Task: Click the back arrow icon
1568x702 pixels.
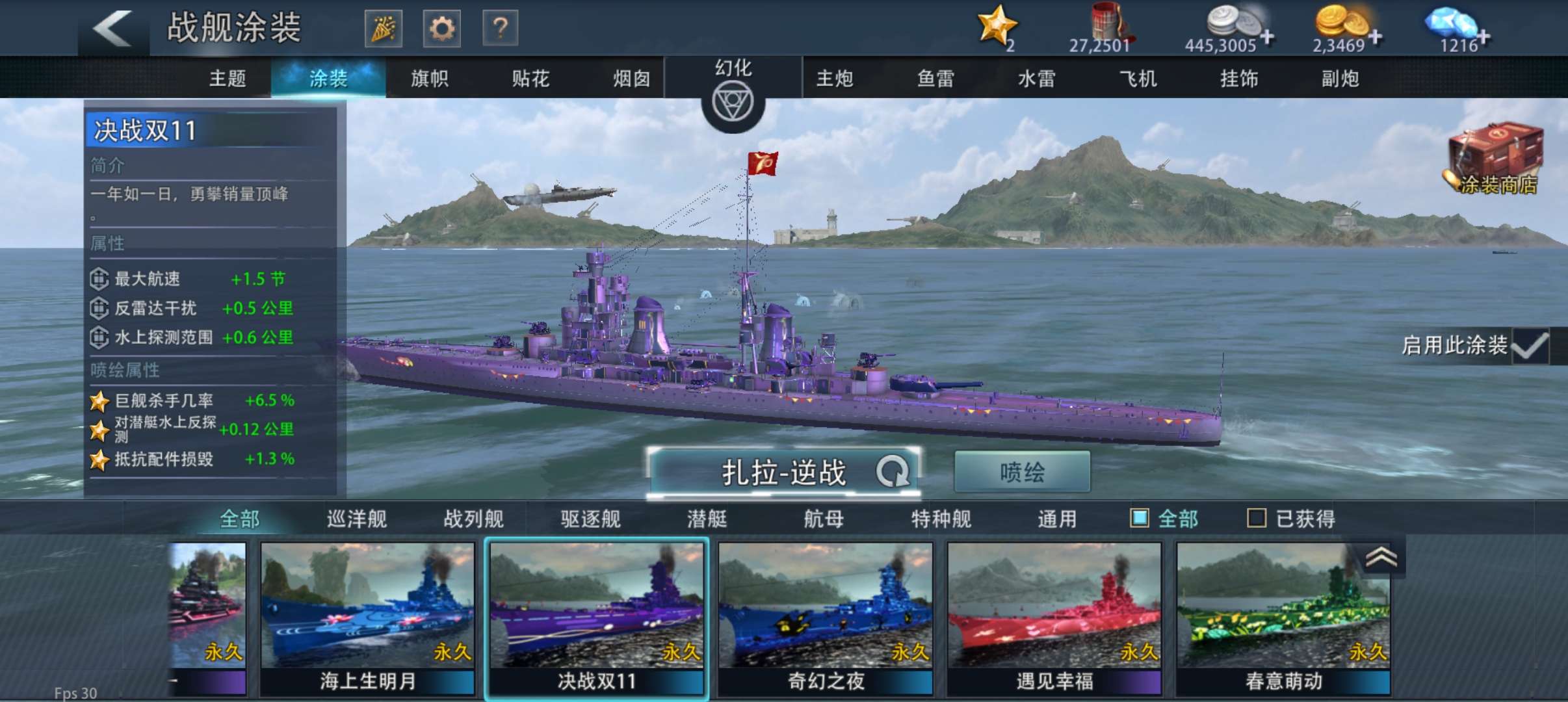Action: (112, 28)
